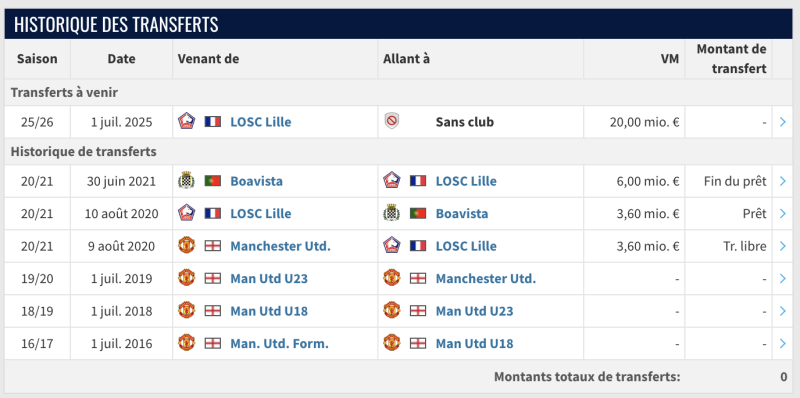Expand the 25/26 Sans club transfer details arrow
The height and width of the screenshot is (398, 800).
click(783, 122)
